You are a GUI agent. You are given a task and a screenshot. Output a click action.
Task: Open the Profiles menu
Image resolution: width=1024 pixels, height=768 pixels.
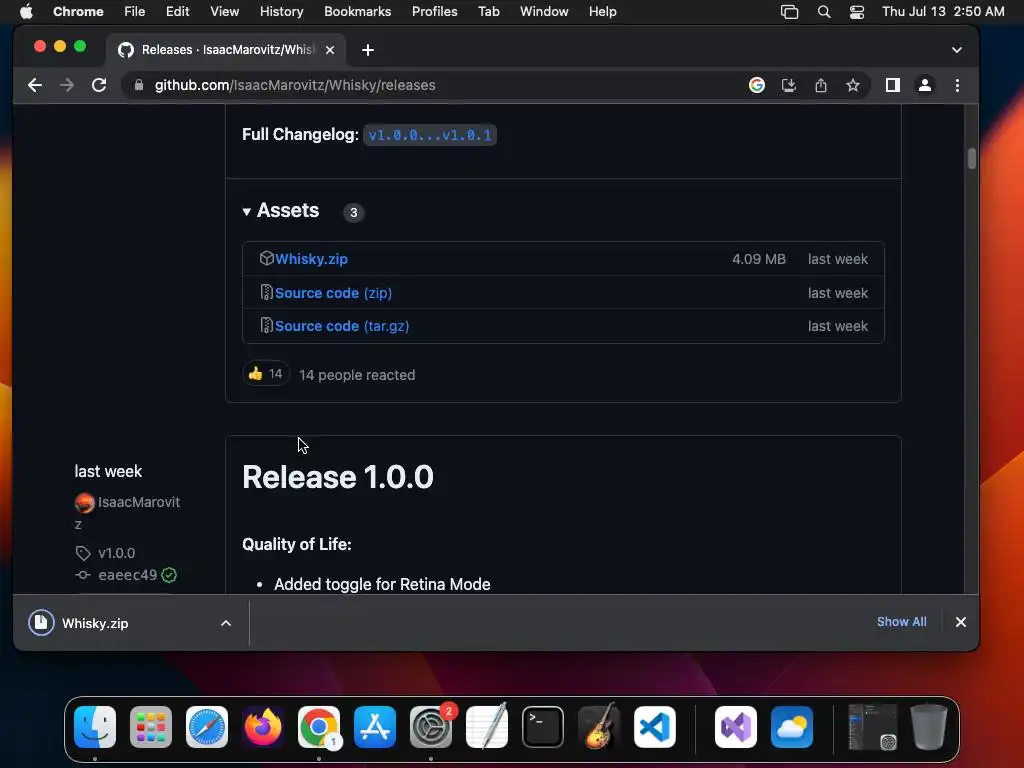click(434, 11)
